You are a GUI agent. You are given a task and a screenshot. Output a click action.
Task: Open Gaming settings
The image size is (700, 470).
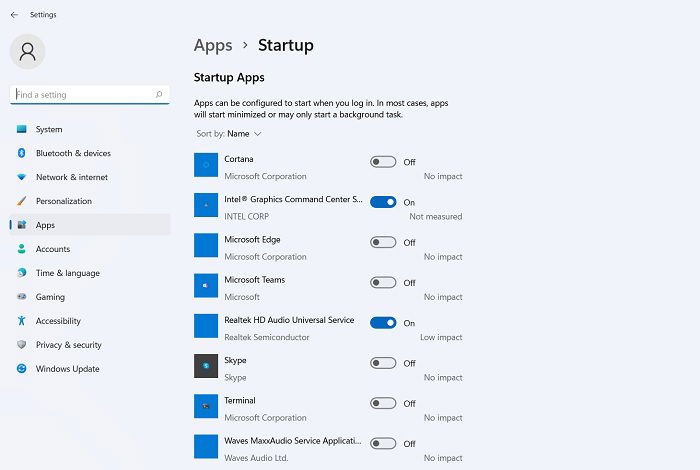(x=90, y=296)
